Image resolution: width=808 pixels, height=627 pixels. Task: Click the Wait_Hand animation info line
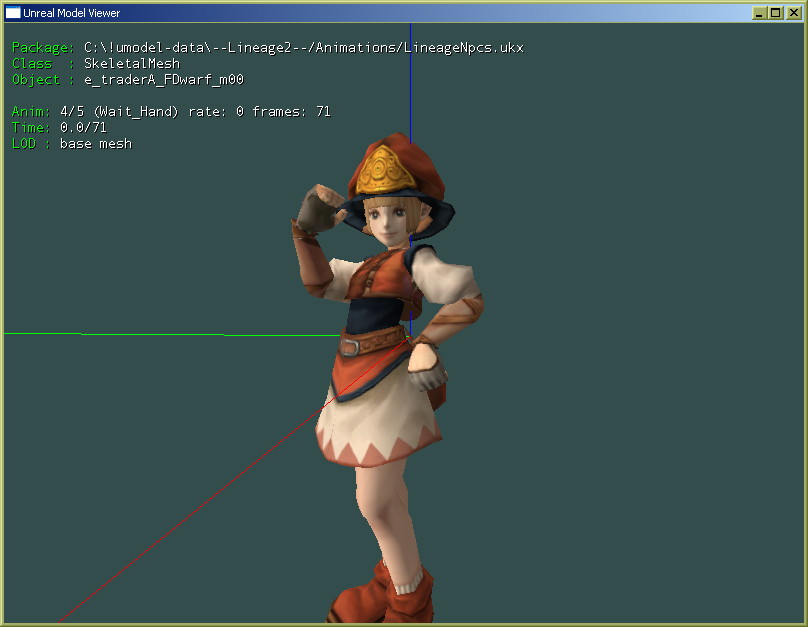click(x=195, y=112)
